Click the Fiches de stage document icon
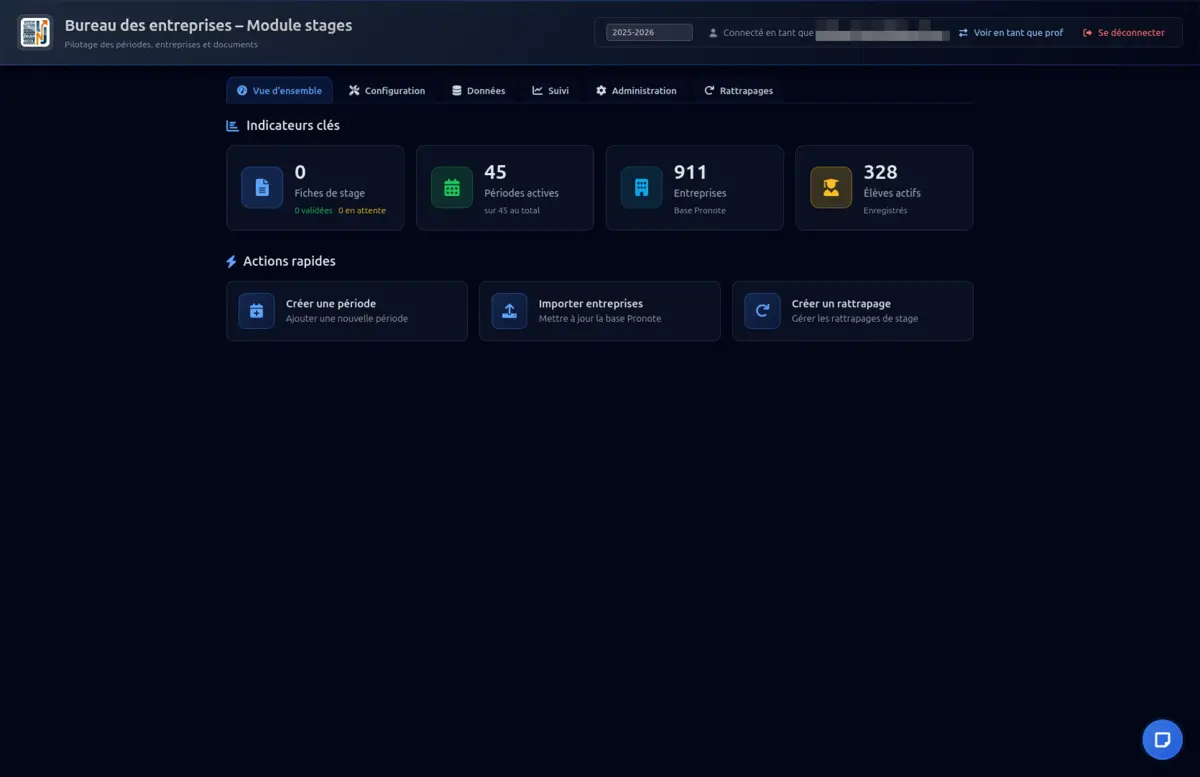This screenshot has height=777, width=1200. coord(262,188)
